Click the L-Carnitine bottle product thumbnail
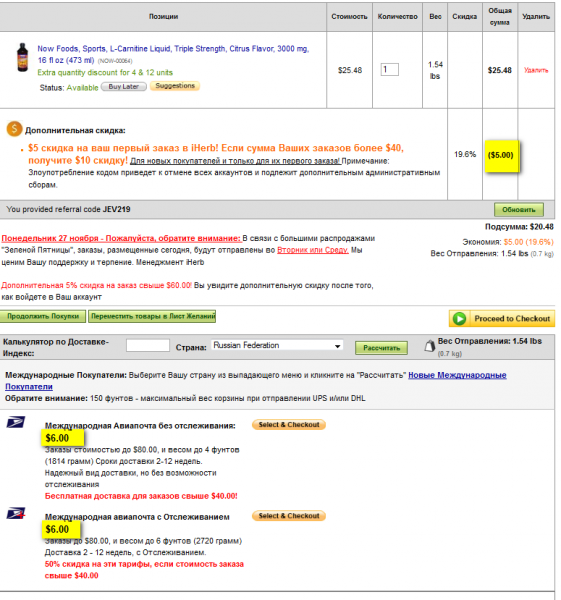561x600 pixels. point(23,57)
